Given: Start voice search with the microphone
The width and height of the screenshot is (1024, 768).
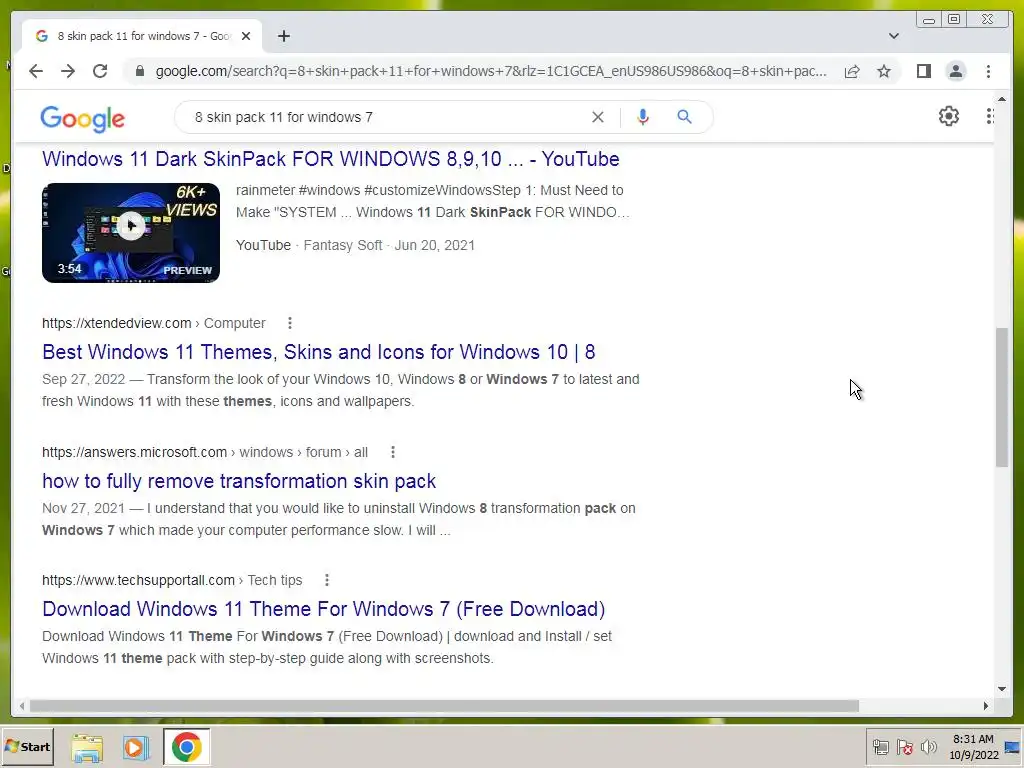Looking at the screenshot, I should click(643, 117).
